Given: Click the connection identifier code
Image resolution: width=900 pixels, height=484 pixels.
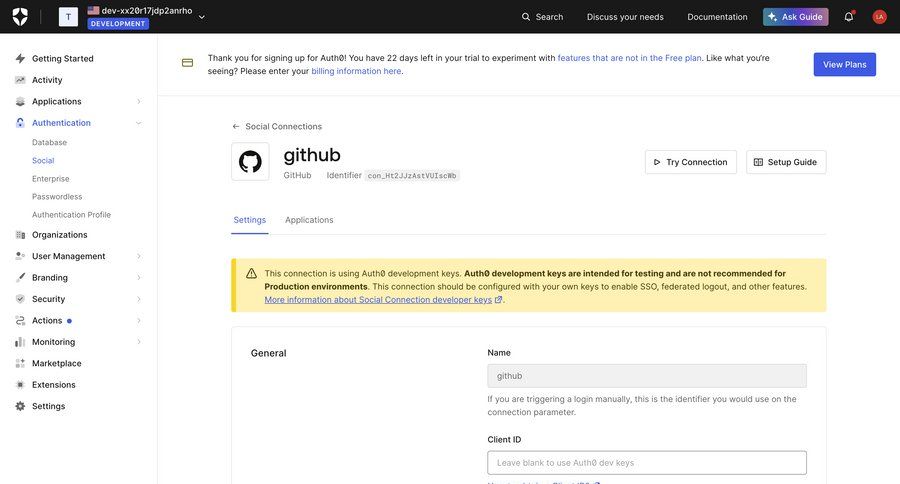Looking at the screenshot, I should [412, 176].
